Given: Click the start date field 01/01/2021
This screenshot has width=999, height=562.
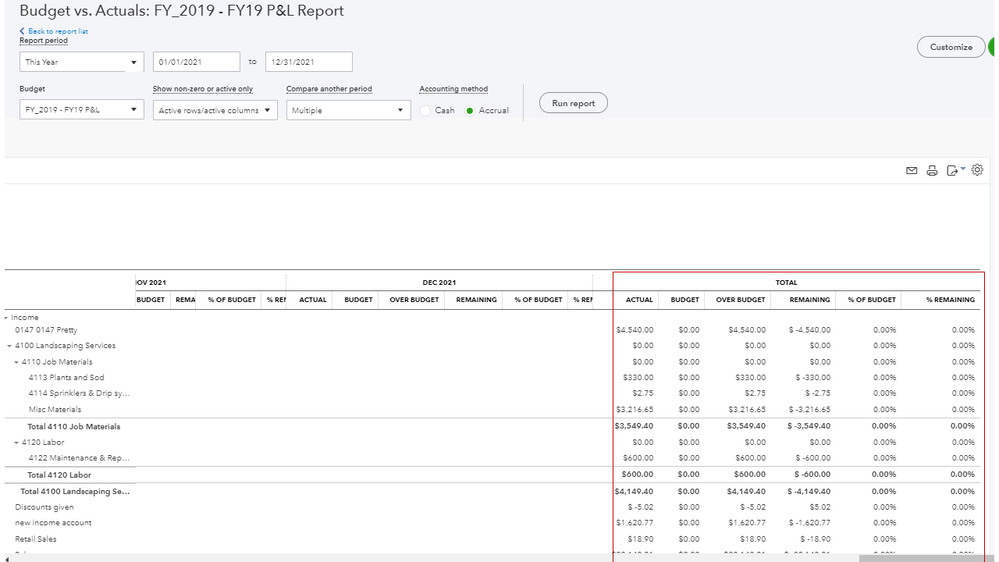Looking at the screenshot, I should click(x=196, y=62).
